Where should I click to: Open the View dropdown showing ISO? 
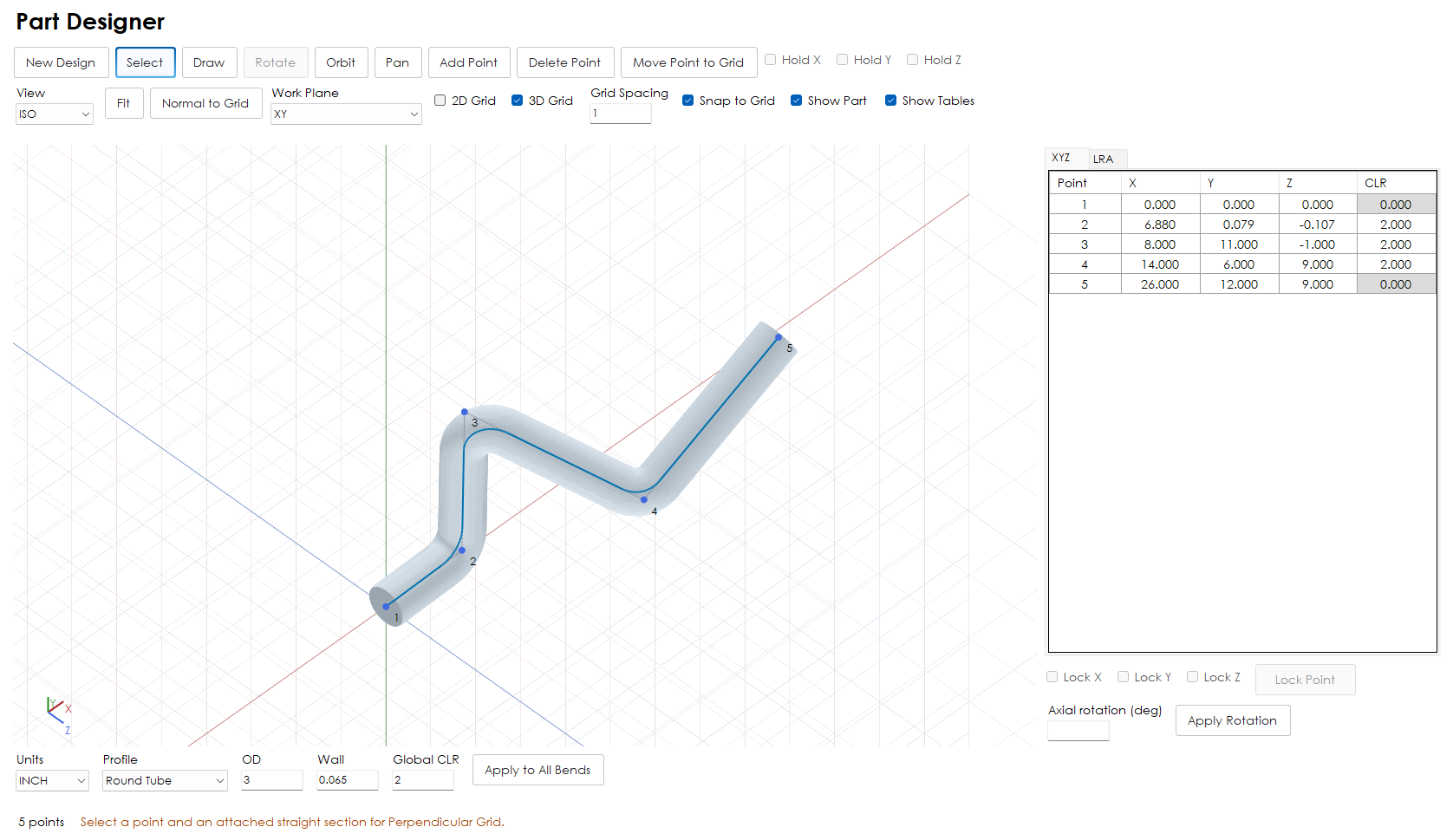[55, 114]
